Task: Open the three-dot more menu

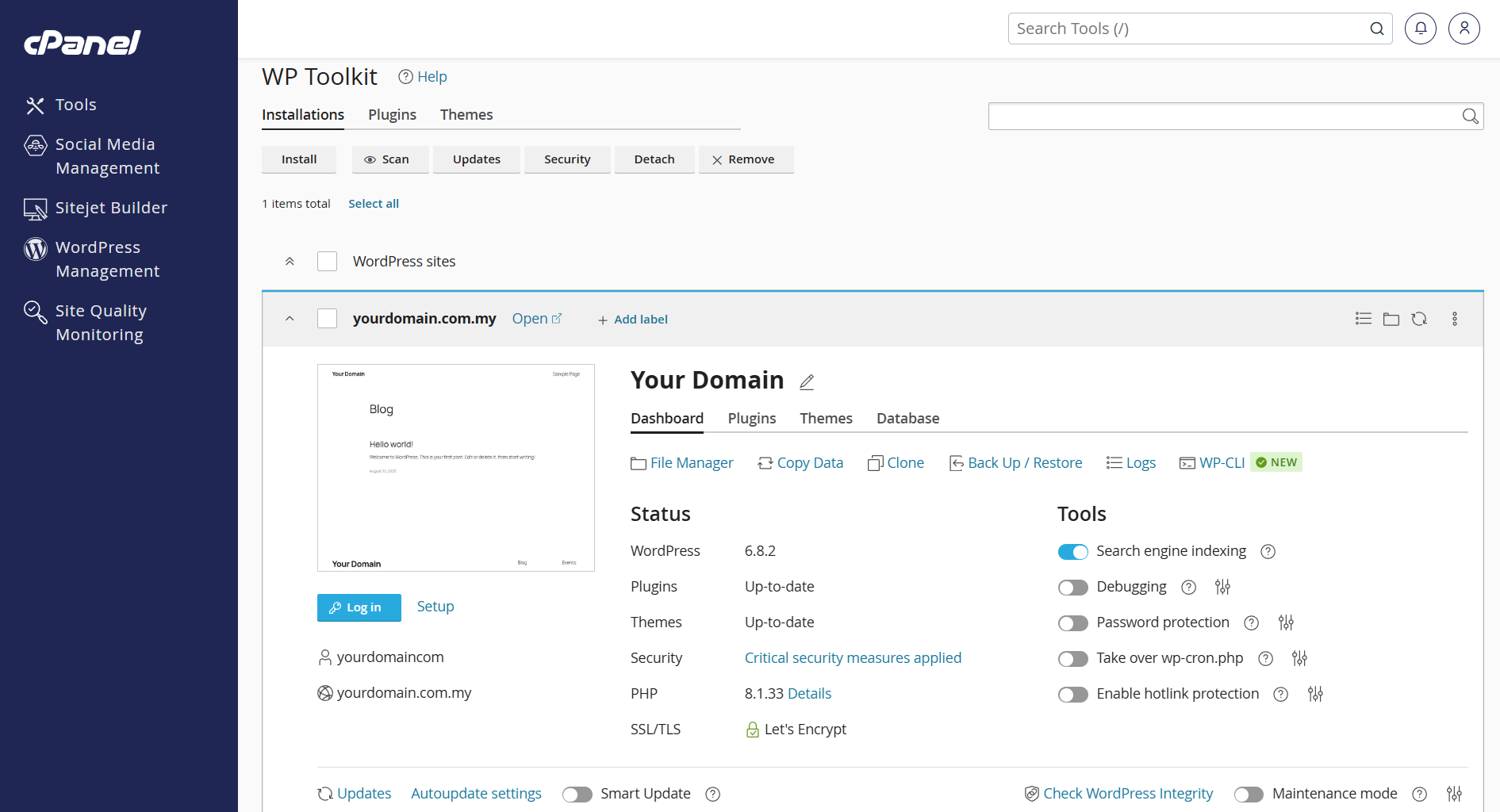Action: pos(1455,319)
